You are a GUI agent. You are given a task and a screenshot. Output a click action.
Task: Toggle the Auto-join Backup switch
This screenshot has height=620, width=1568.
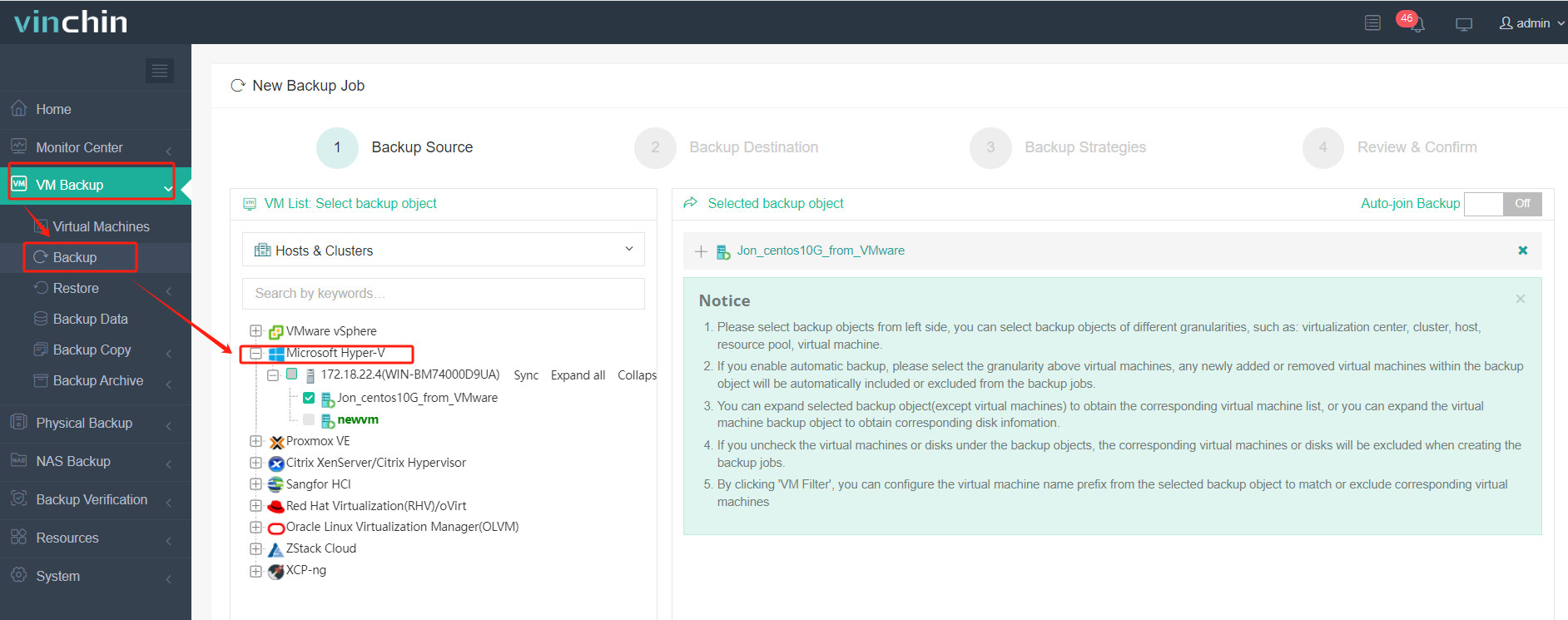point(1503,204)
